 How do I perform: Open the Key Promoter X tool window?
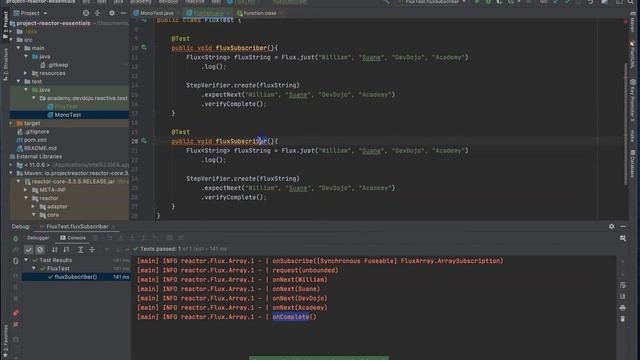point(633,100)
